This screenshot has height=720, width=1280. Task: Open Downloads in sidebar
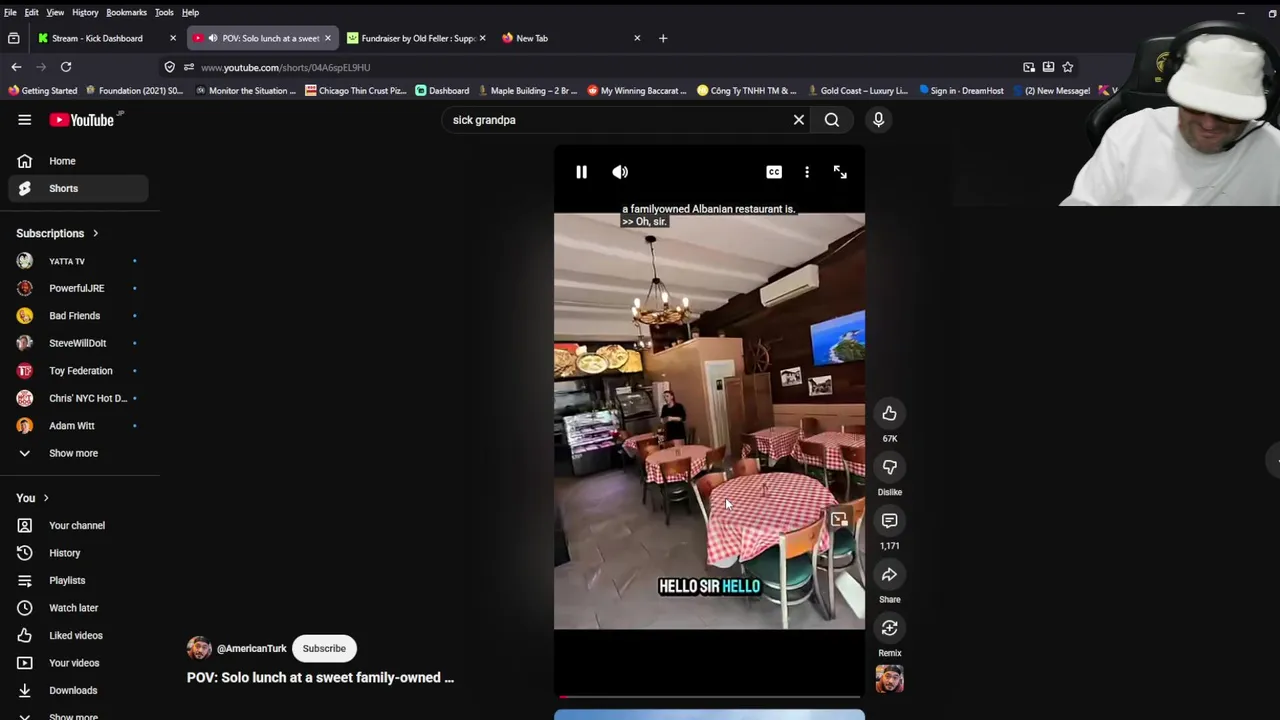[78, 690]
